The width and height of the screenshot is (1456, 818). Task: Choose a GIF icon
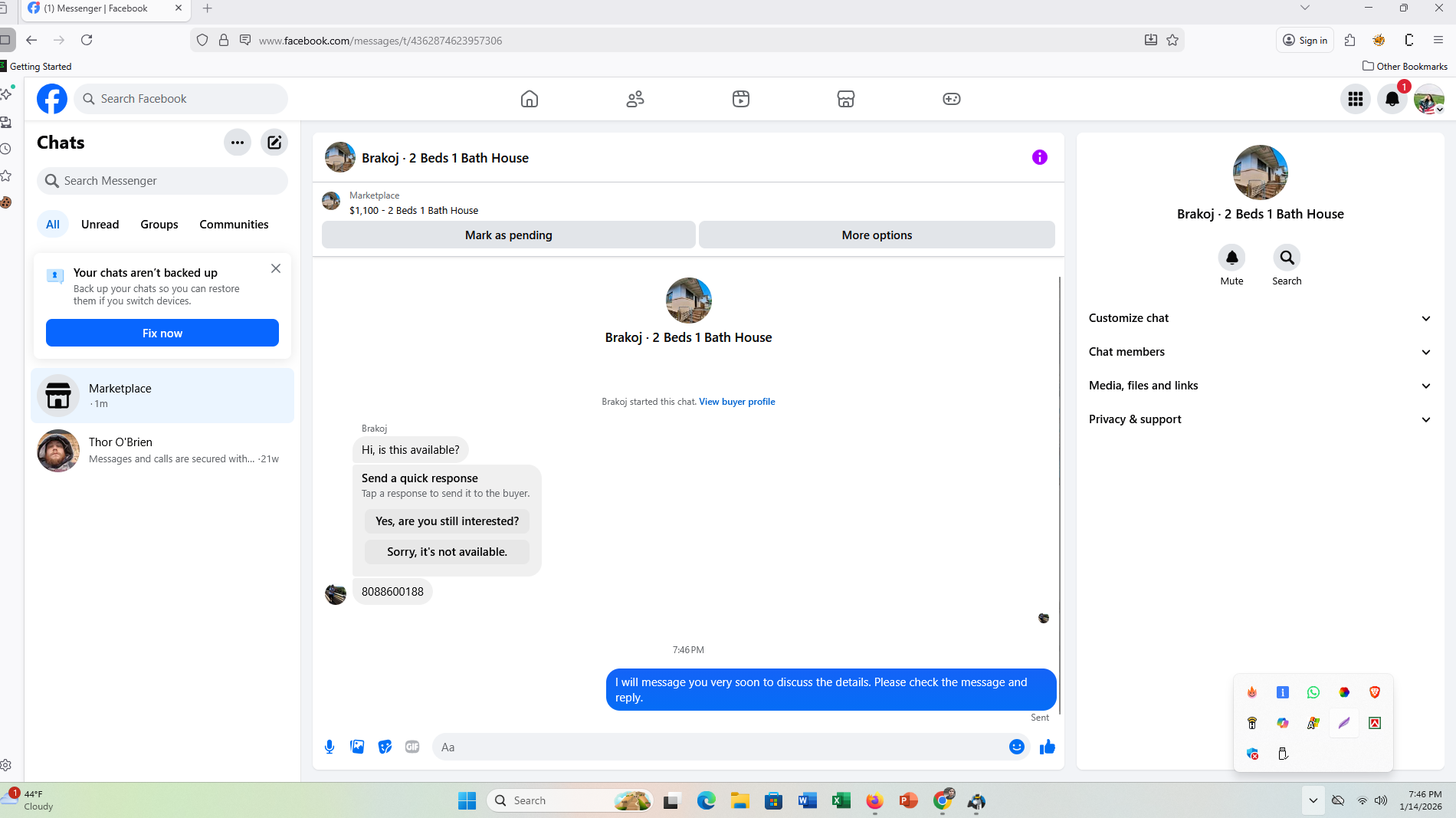tap(412, 747)
